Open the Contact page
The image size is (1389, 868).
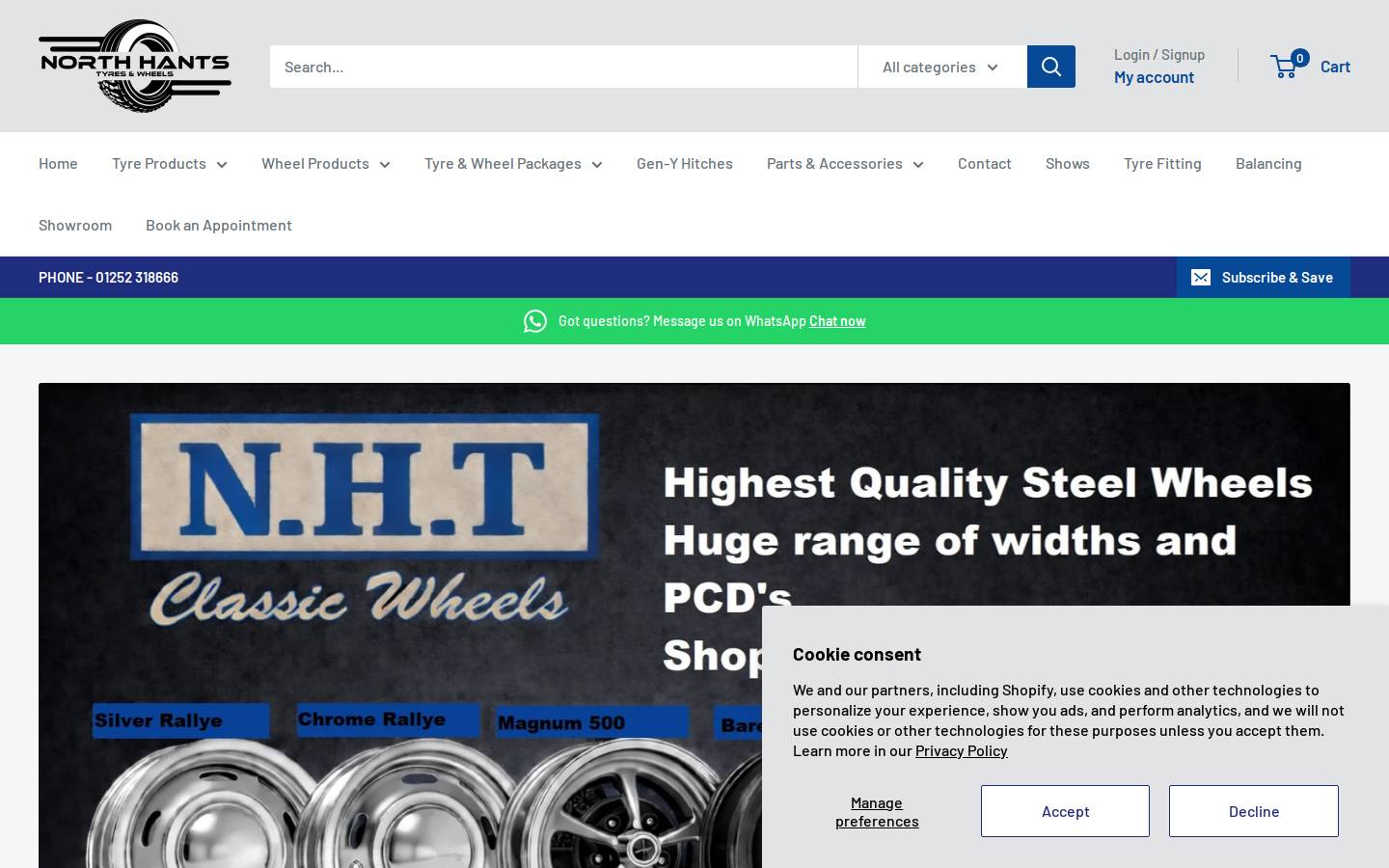[x=985, y=163]
